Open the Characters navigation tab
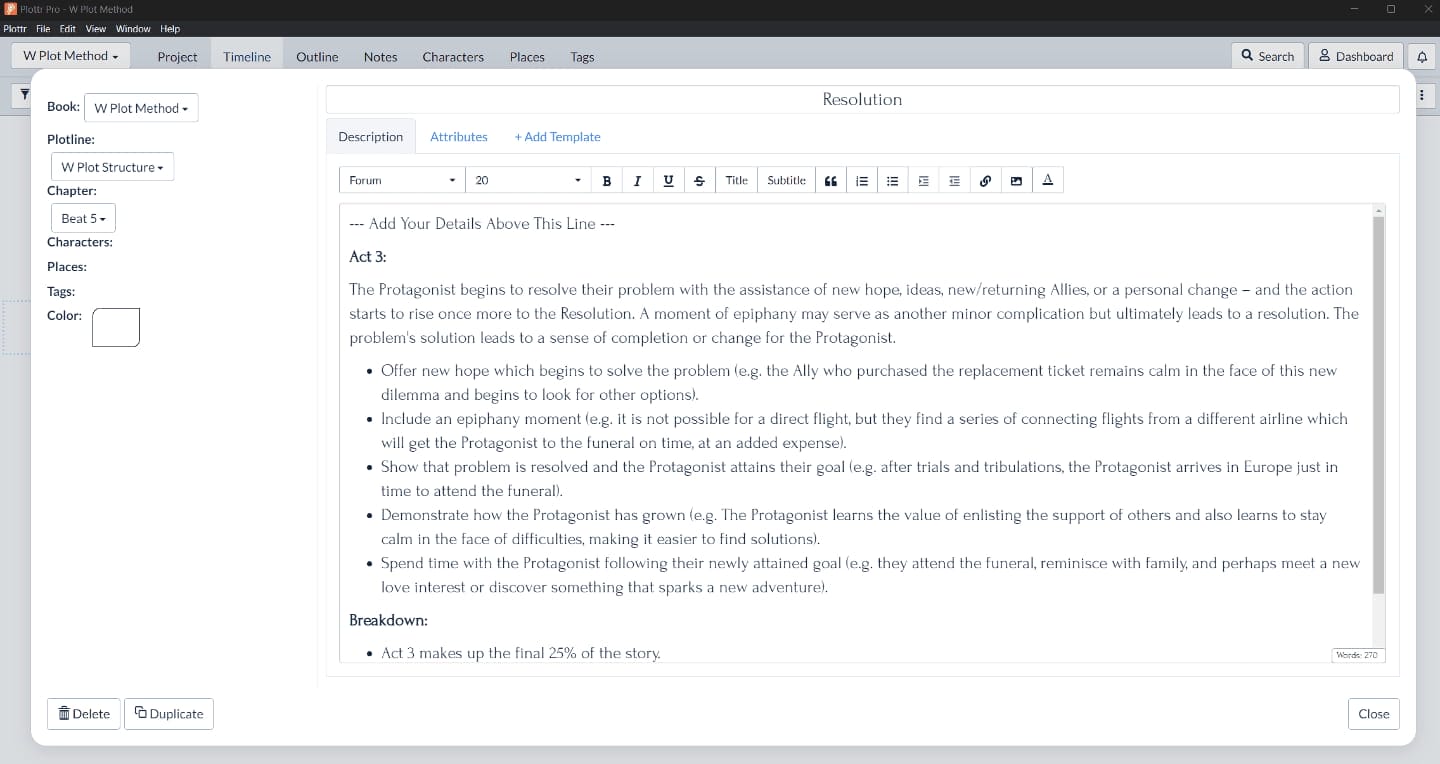The height and width of the screenshot is (764, 1440). tap(453, 57)
